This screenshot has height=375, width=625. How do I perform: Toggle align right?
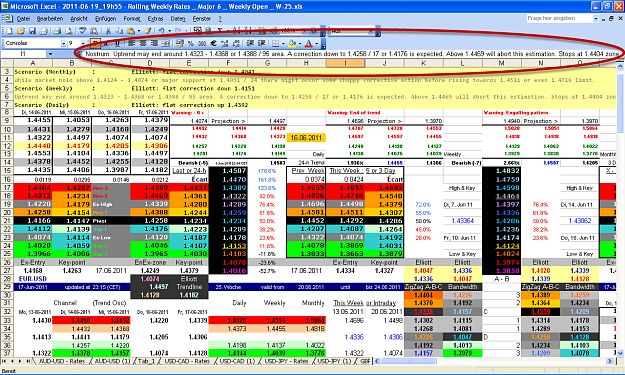coord(154,43)
